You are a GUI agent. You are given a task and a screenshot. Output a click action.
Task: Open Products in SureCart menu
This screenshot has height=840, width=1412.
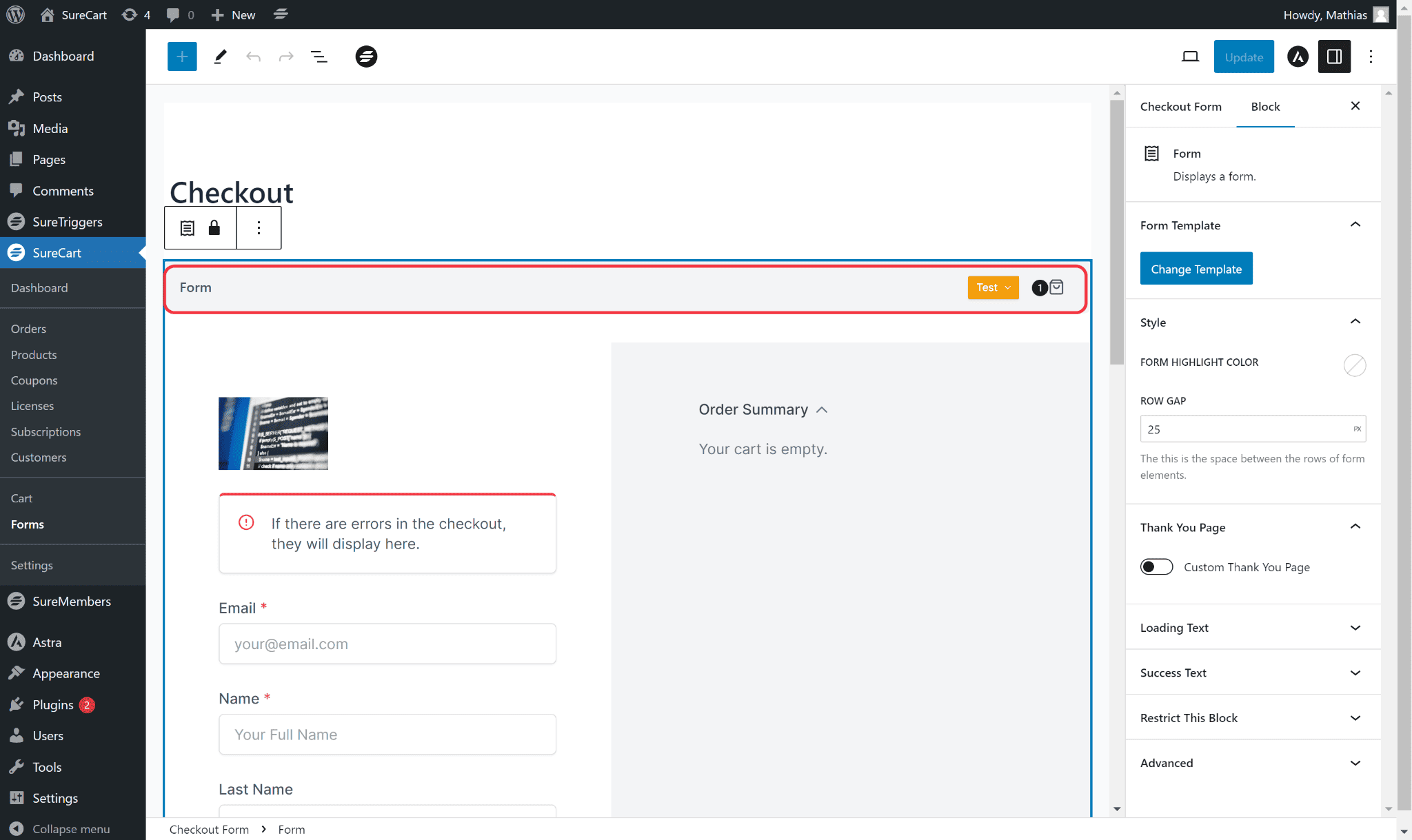point(34,355)
